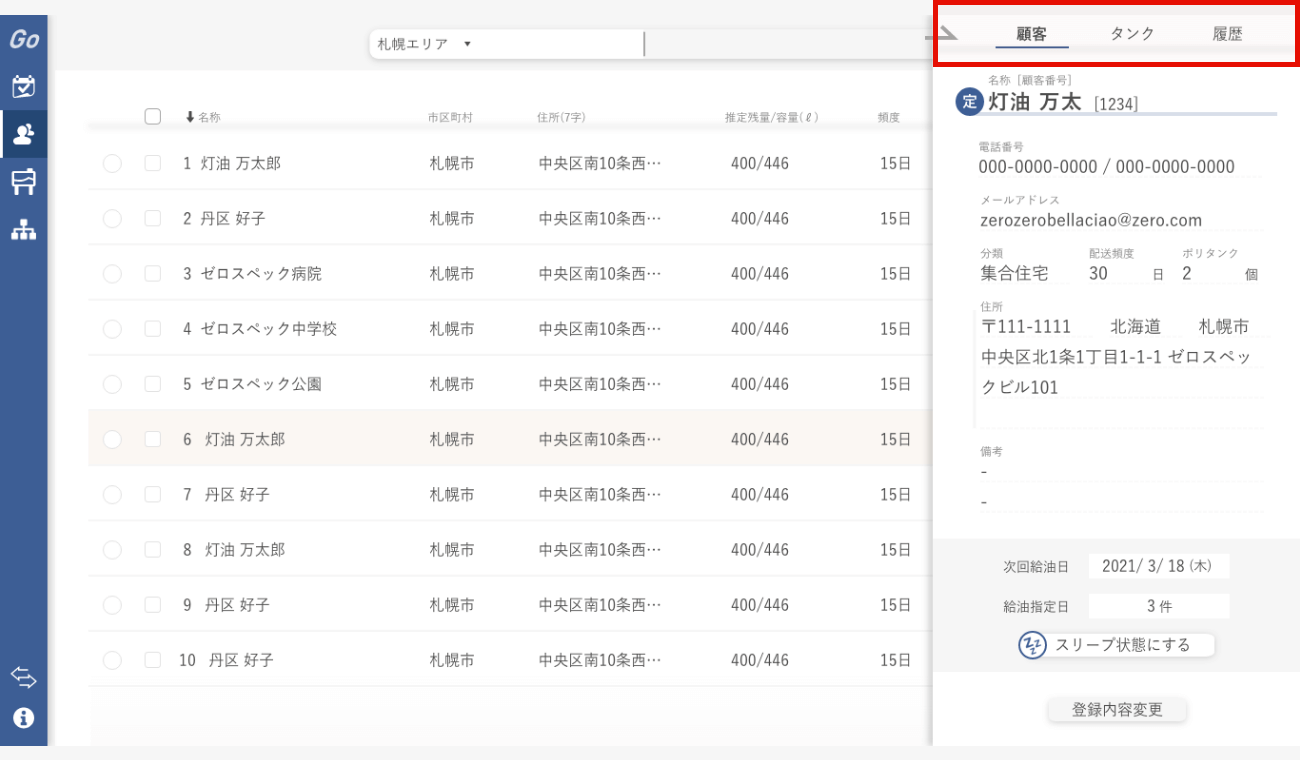
Task: Click the address line 中央区北1条1丁目1-1-1
Action: click(1072, 357)
